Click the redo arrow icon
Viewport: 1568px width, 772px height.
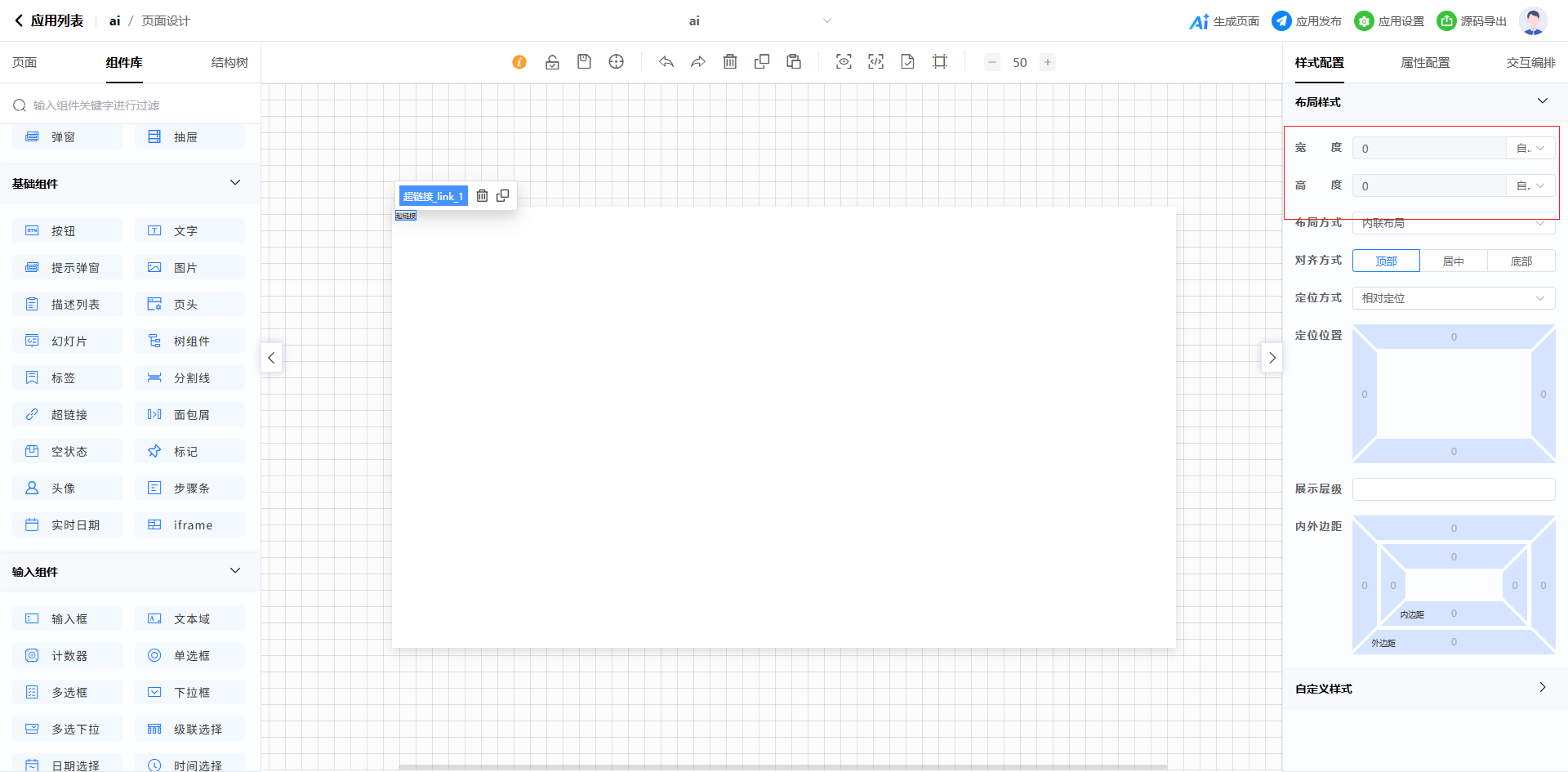pyautogui.click(x=698, y=62)
